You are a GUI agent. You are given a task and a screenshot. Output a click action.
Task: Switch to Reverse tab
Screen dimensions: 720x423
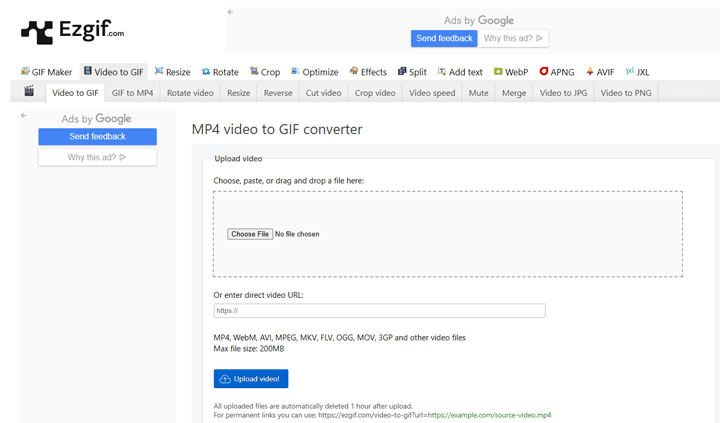pos(278,93)
